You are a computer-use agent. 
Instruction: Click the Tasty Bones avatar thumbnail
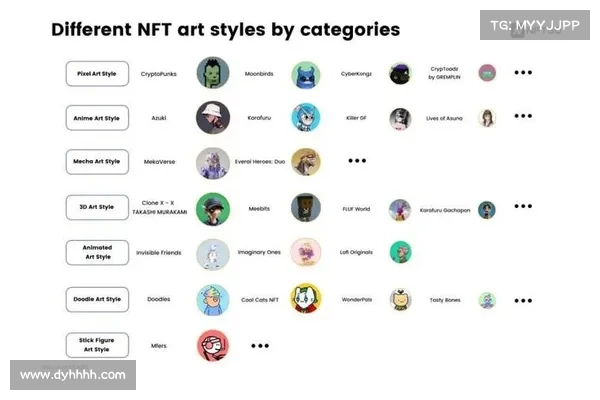click(487, 299)
